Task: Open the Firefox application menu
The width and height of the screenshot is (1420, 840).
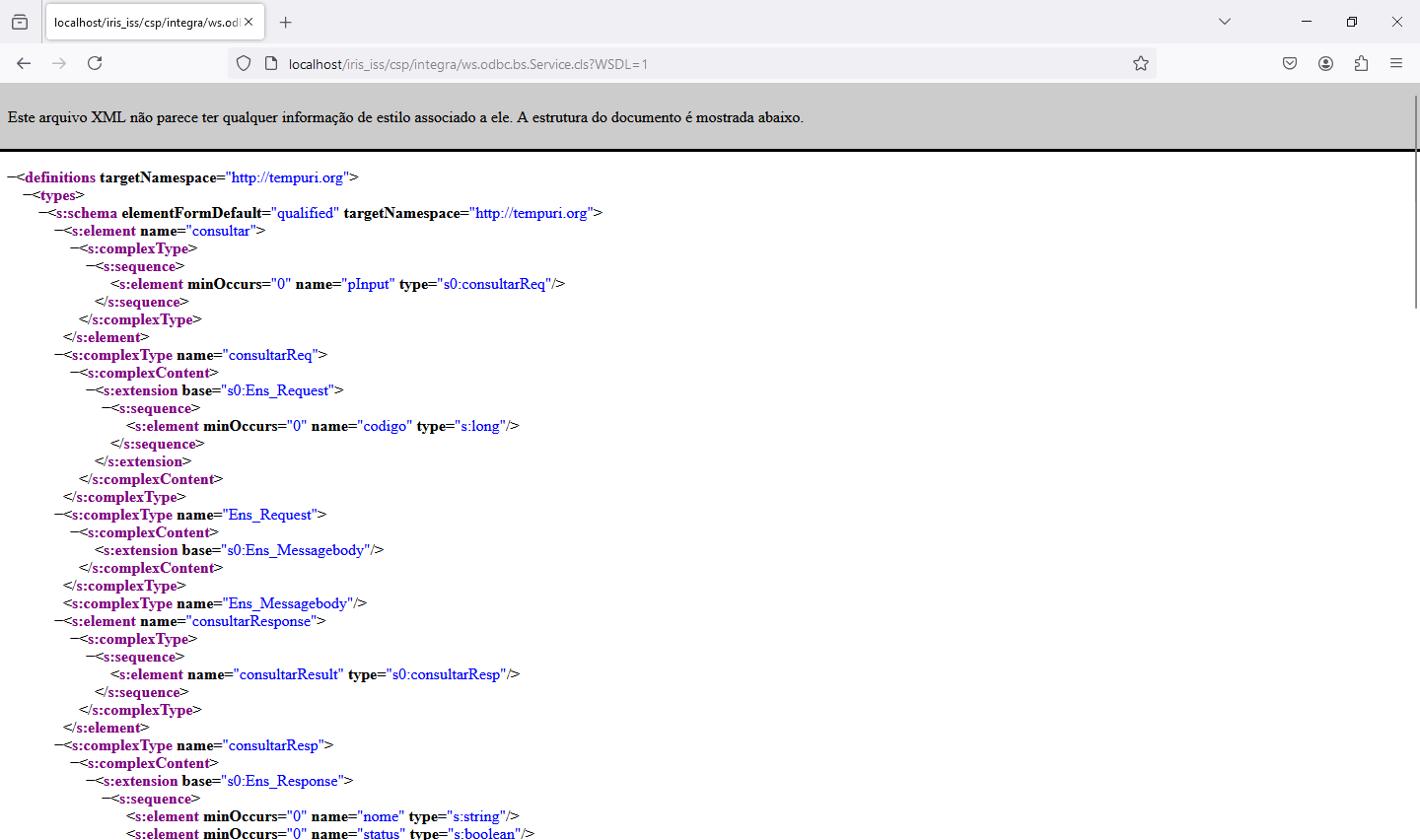Action: 1396,63
